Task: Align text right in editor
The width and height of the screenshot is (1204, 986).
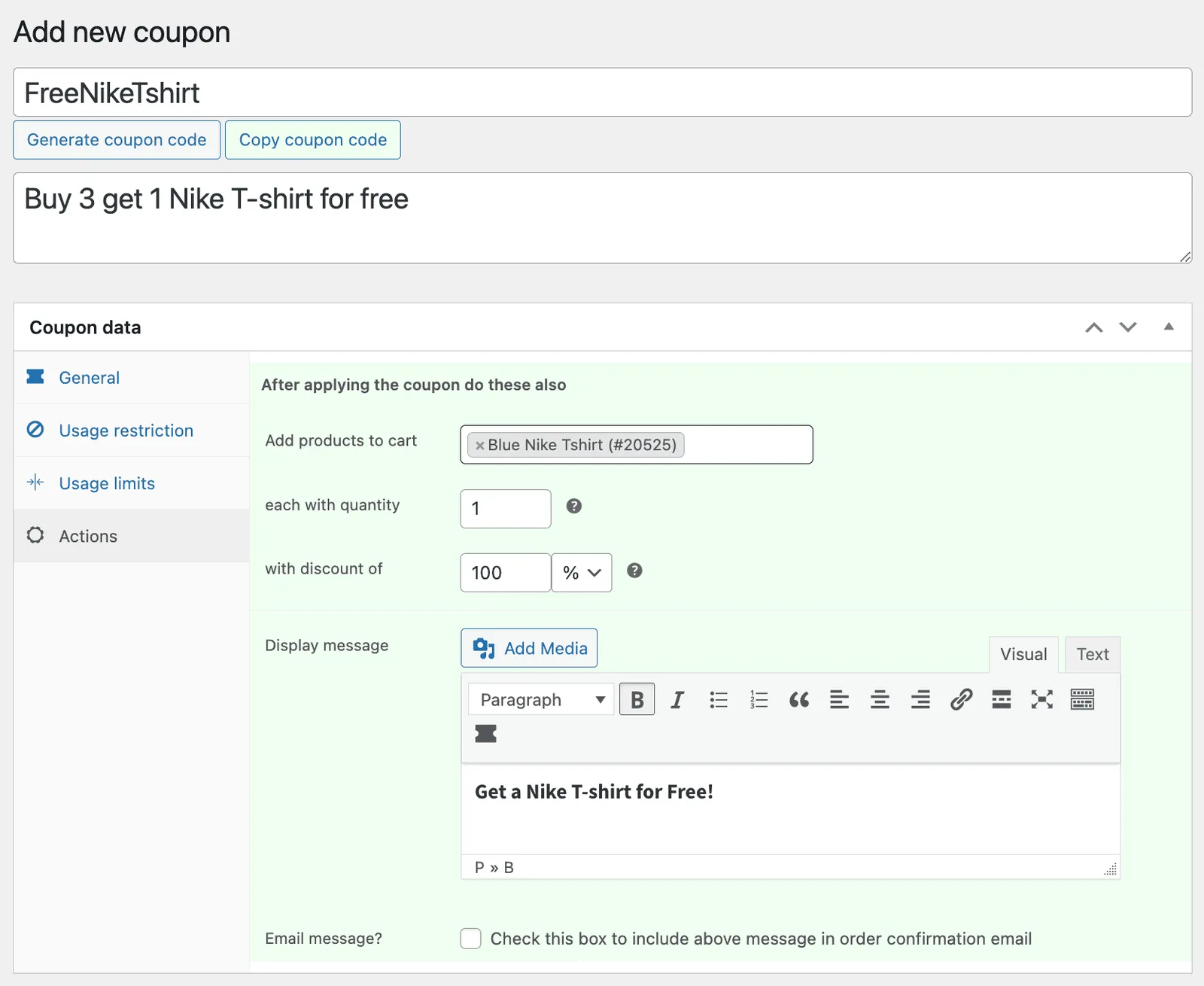Action: [920, 700]
